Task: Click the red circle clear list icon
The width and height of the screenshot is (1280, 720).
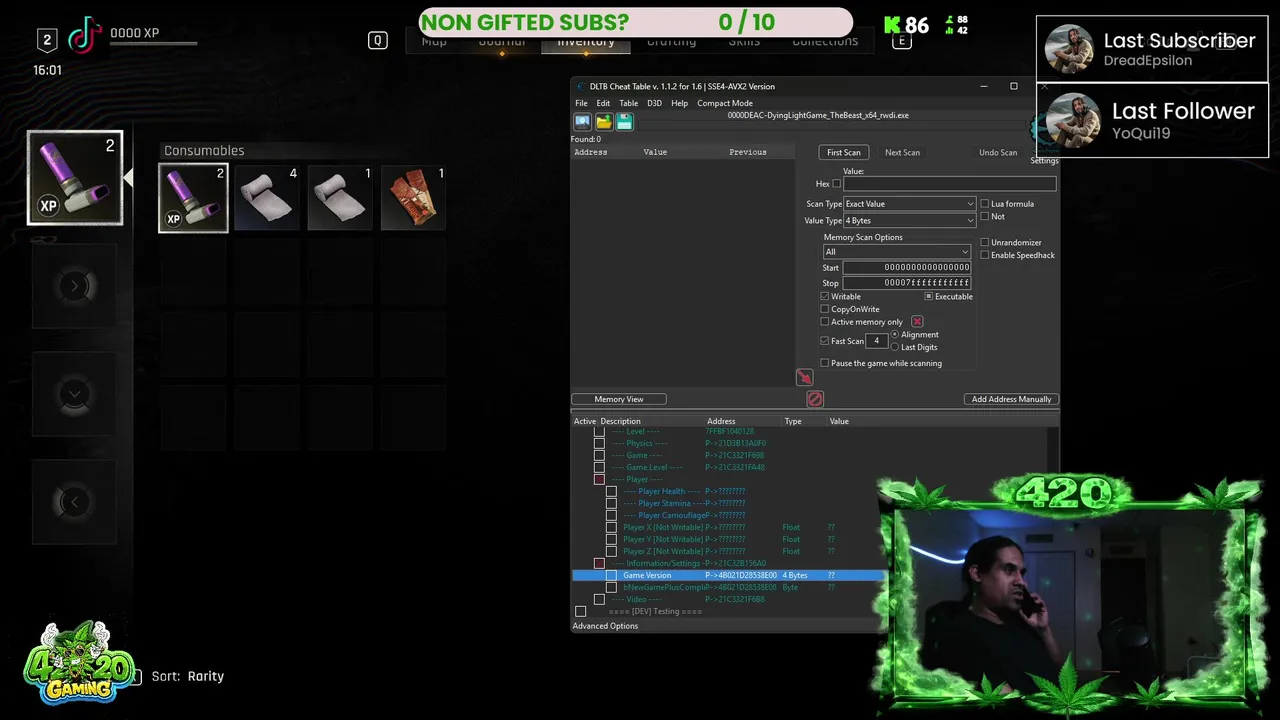Action: 815,399
